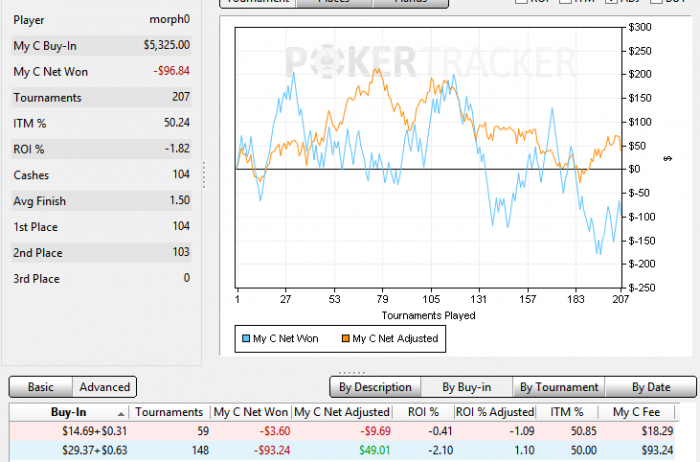The image size is (700, 462).
Task: Click the $-250 y-axis label
Action: [642, 287]
